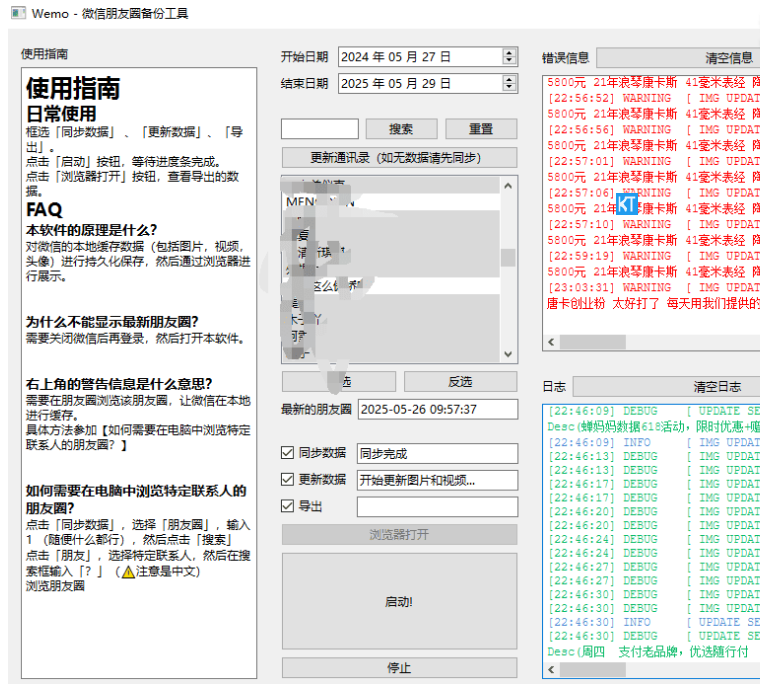Decrease the start date with down stepper arrow
This screenshot has height=699, width=760.
click(x=508, y=61)
